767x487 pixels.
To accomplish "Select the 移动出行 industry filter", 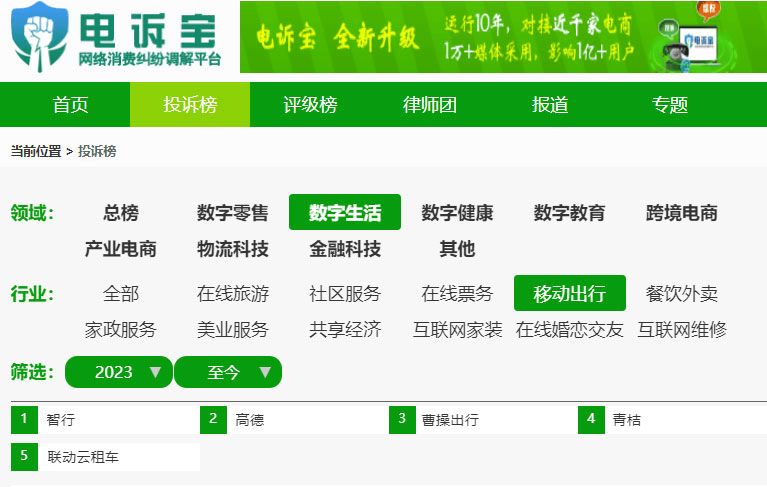I will [x=570, y=293].
